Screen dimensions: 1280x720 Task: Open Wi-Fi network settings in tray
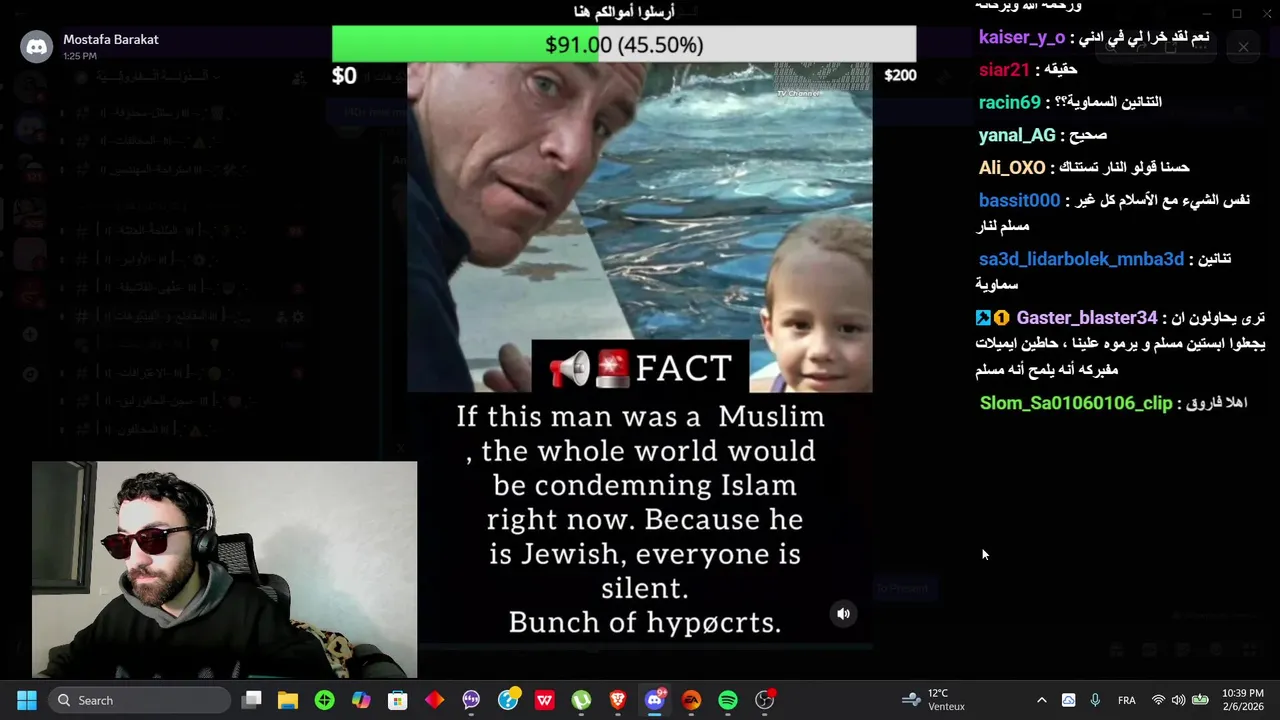[x=1158, y=700]
